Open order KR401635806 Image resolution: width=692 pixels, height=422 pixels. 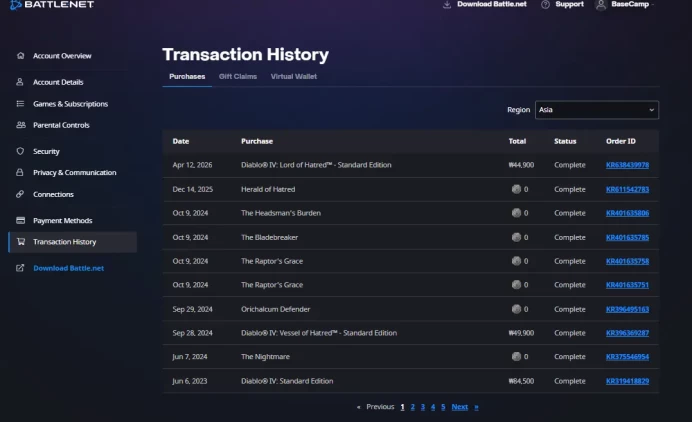click(x=627, y=213)
